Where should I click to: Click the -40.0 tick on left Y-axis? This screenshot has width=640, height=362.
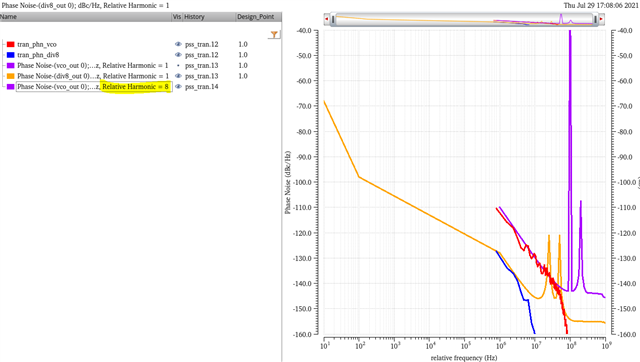tap(304, 31)
